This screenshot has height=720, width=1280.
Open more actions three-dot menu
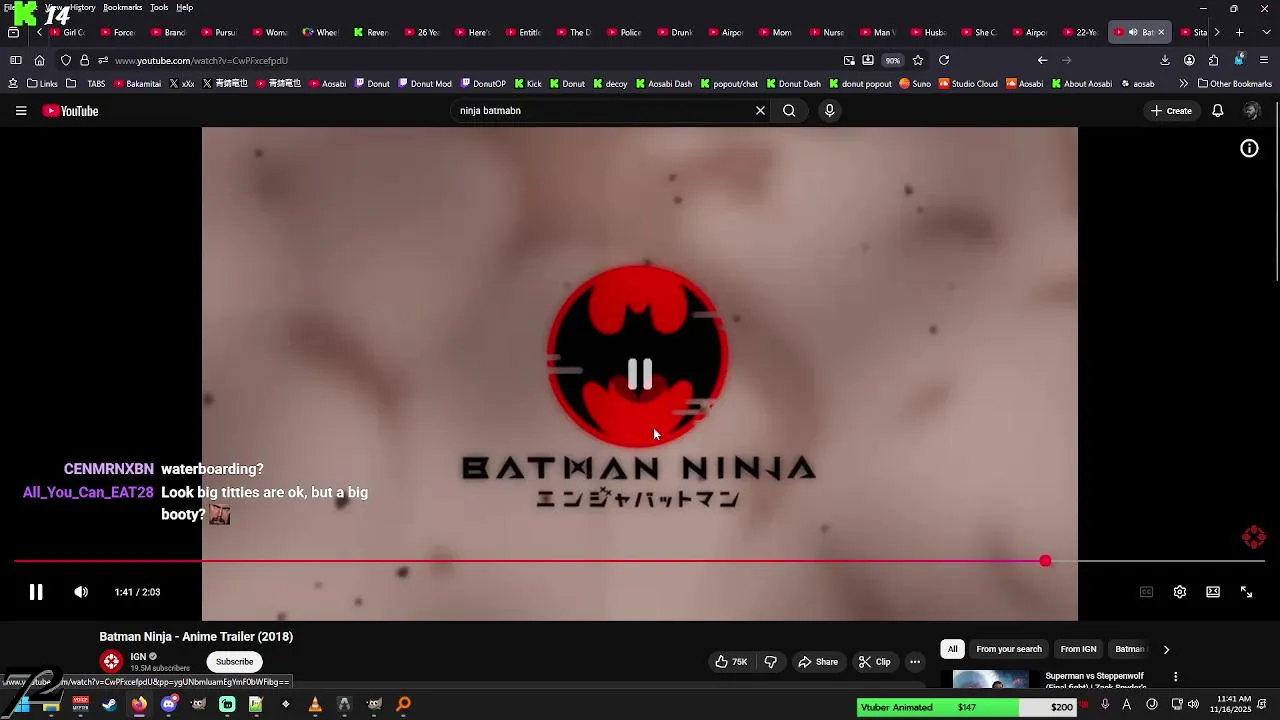(914, 662)
